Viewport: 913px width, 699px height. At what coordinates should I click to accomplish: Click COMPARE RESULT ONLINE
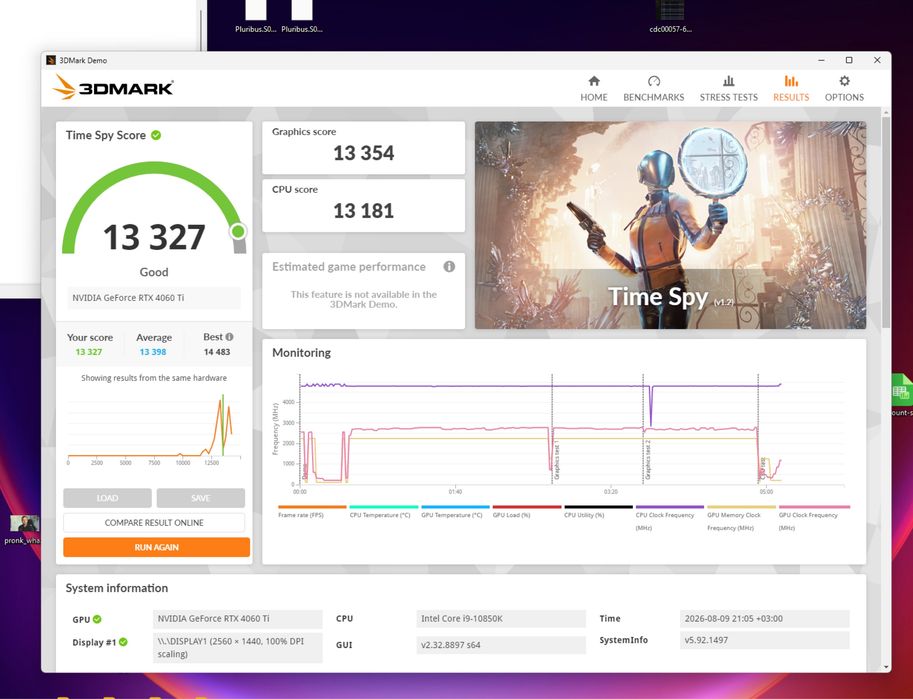(154, 523)
